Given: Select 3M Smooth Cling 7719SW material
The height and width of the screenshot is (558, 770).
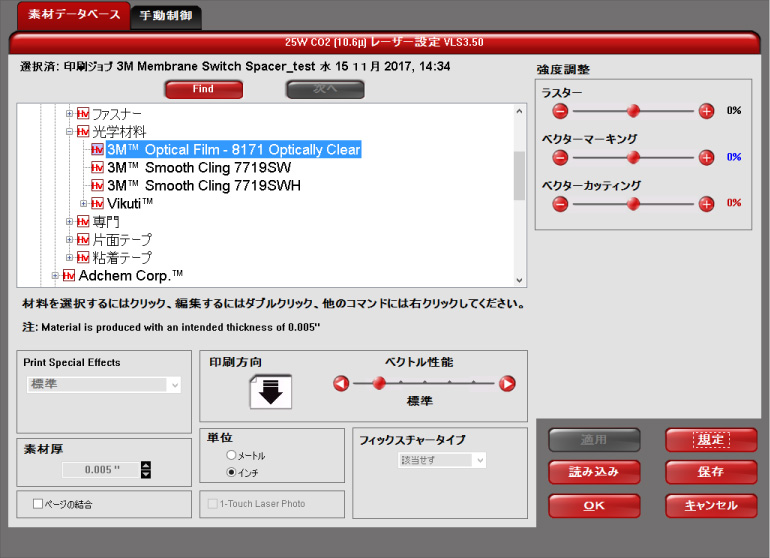Looking at the screenshot, I should 199,167.
